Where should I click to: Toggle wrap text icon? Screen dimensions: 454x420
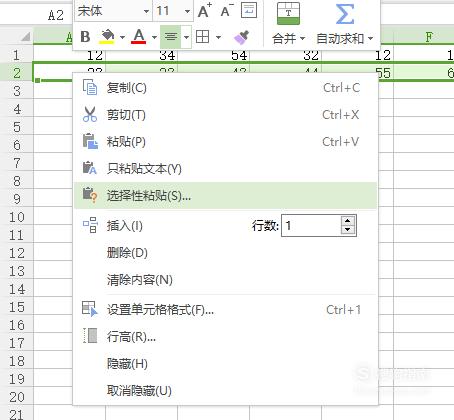click(x=249, y=10)
